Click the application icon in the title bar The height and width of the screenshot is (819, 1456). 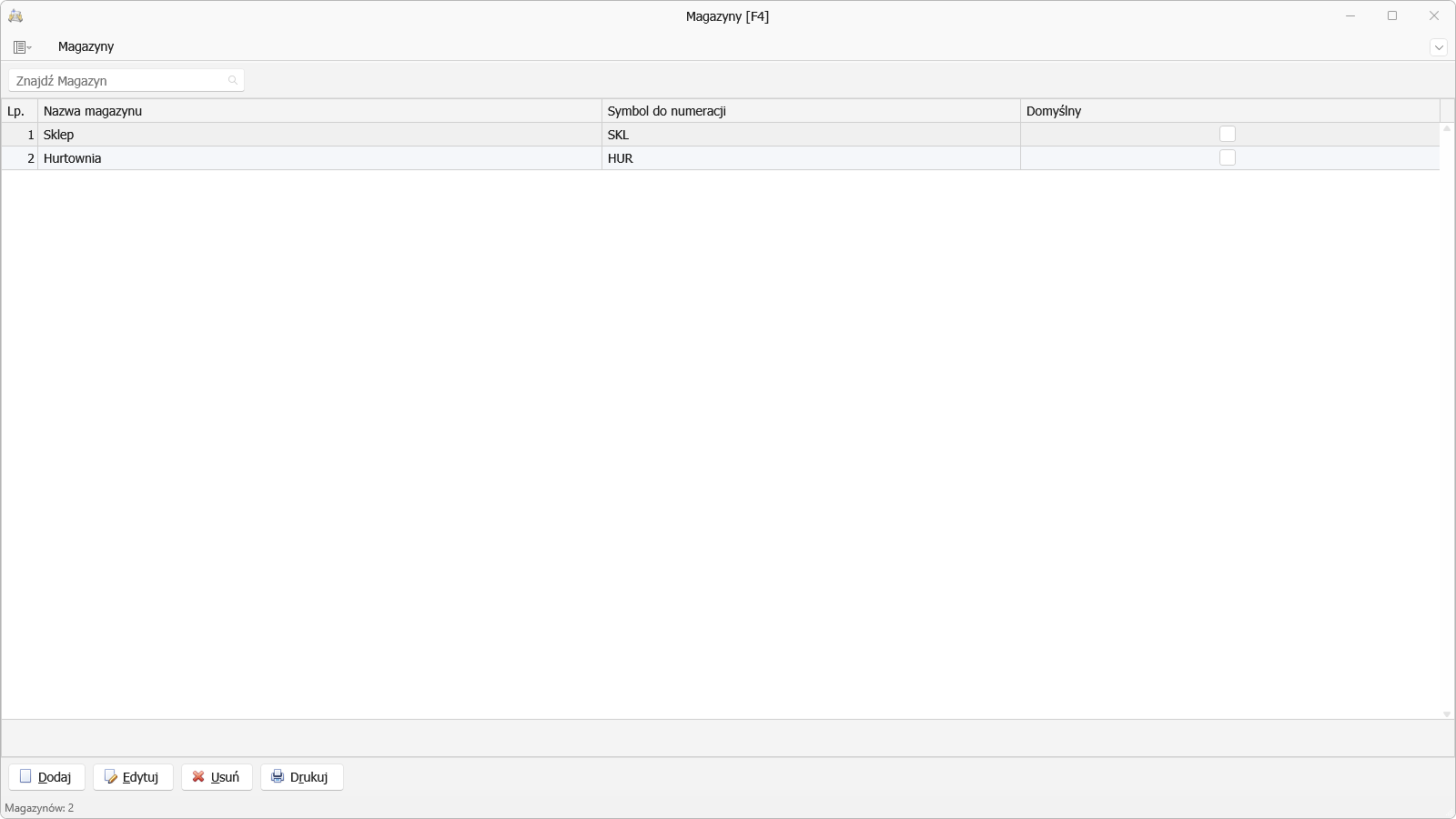pos(15,15)
